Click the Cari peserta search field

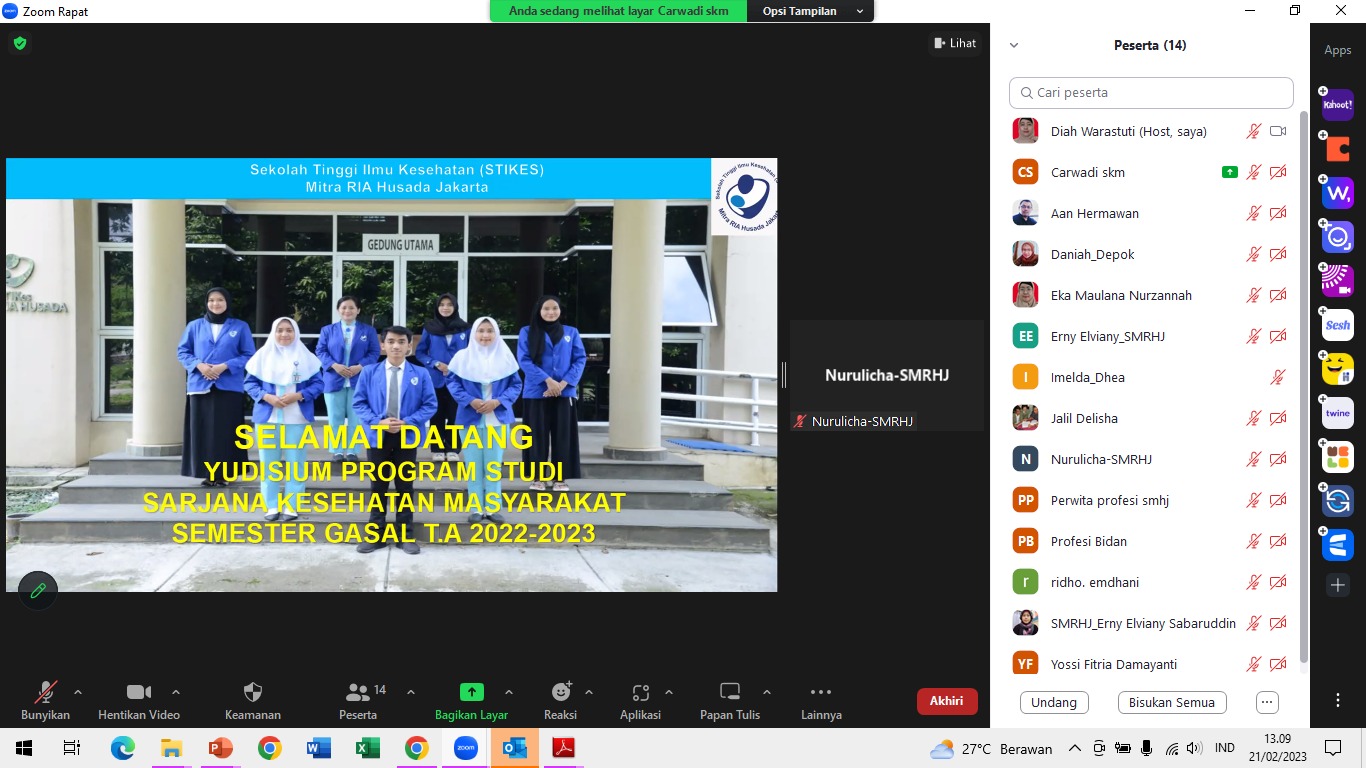pyautogui.click(x=1151, y=92)
